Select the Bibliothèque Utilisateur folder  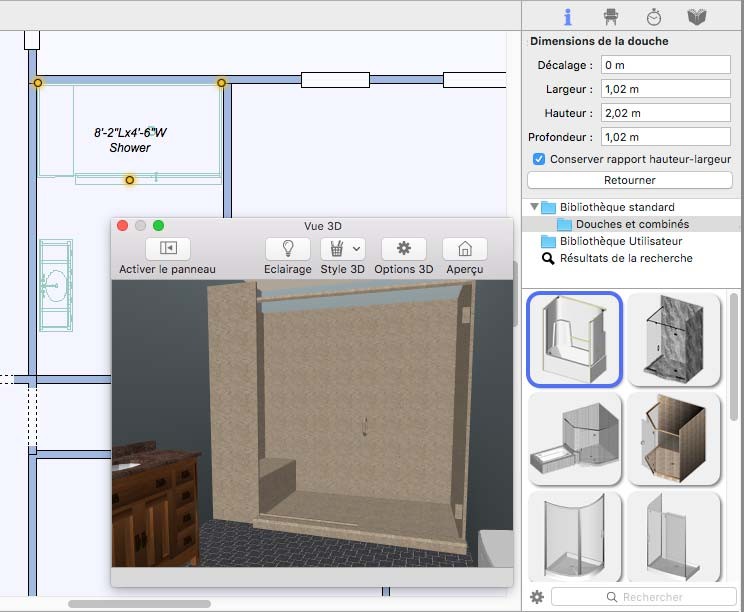pyautogui.click(x=620, y=241)
